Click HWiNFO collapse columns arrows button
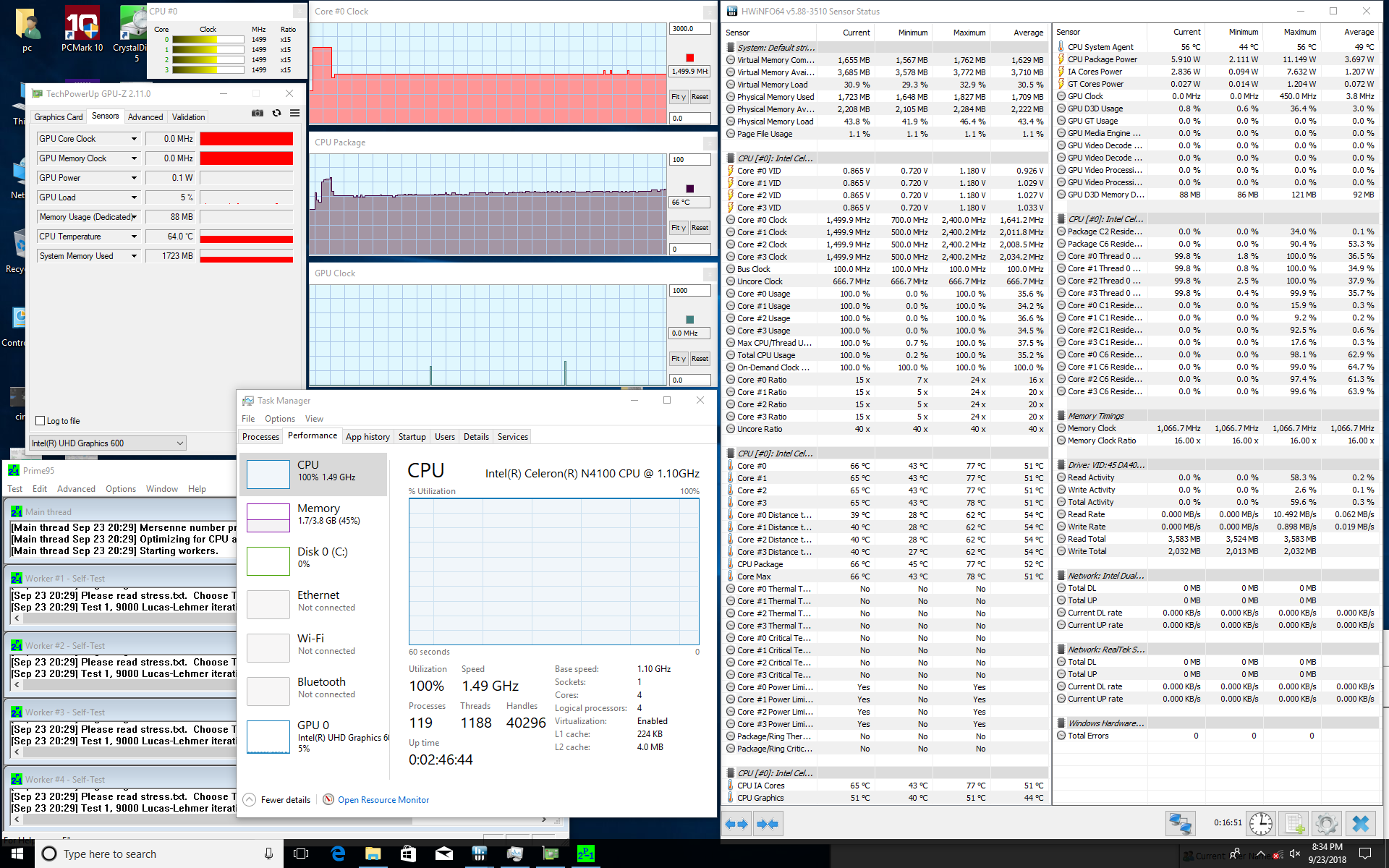Screen dimensions: 1389x868 click(768, 824)
